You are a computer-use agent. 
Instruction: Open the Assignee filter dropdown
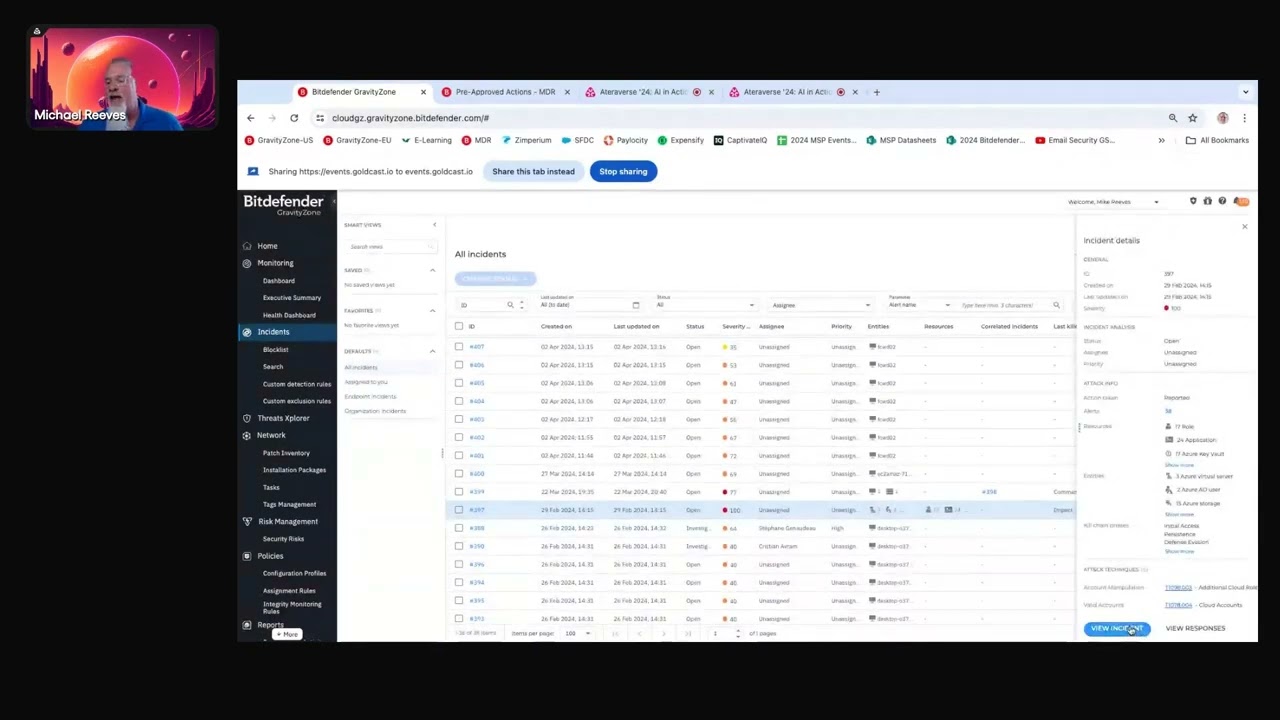pyautogui.click(x=820, y=305)
